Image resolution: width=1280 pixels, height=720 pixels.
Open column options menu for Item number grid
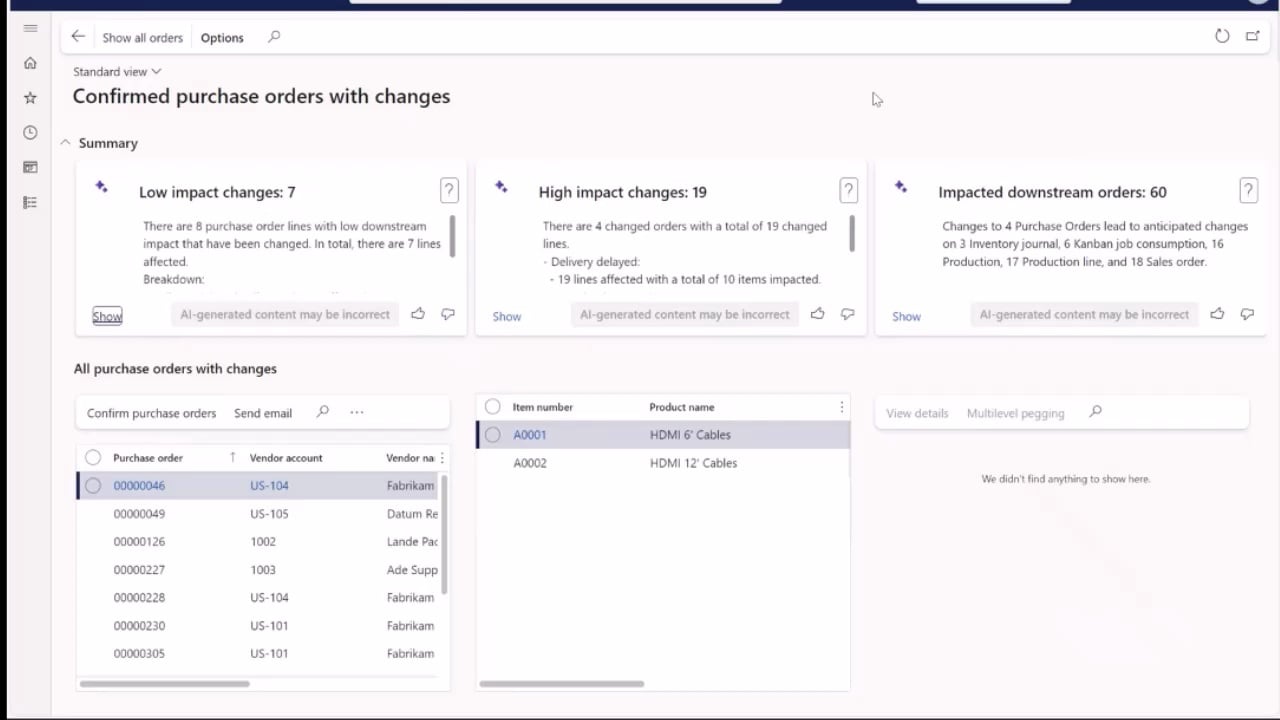point(841,407)
